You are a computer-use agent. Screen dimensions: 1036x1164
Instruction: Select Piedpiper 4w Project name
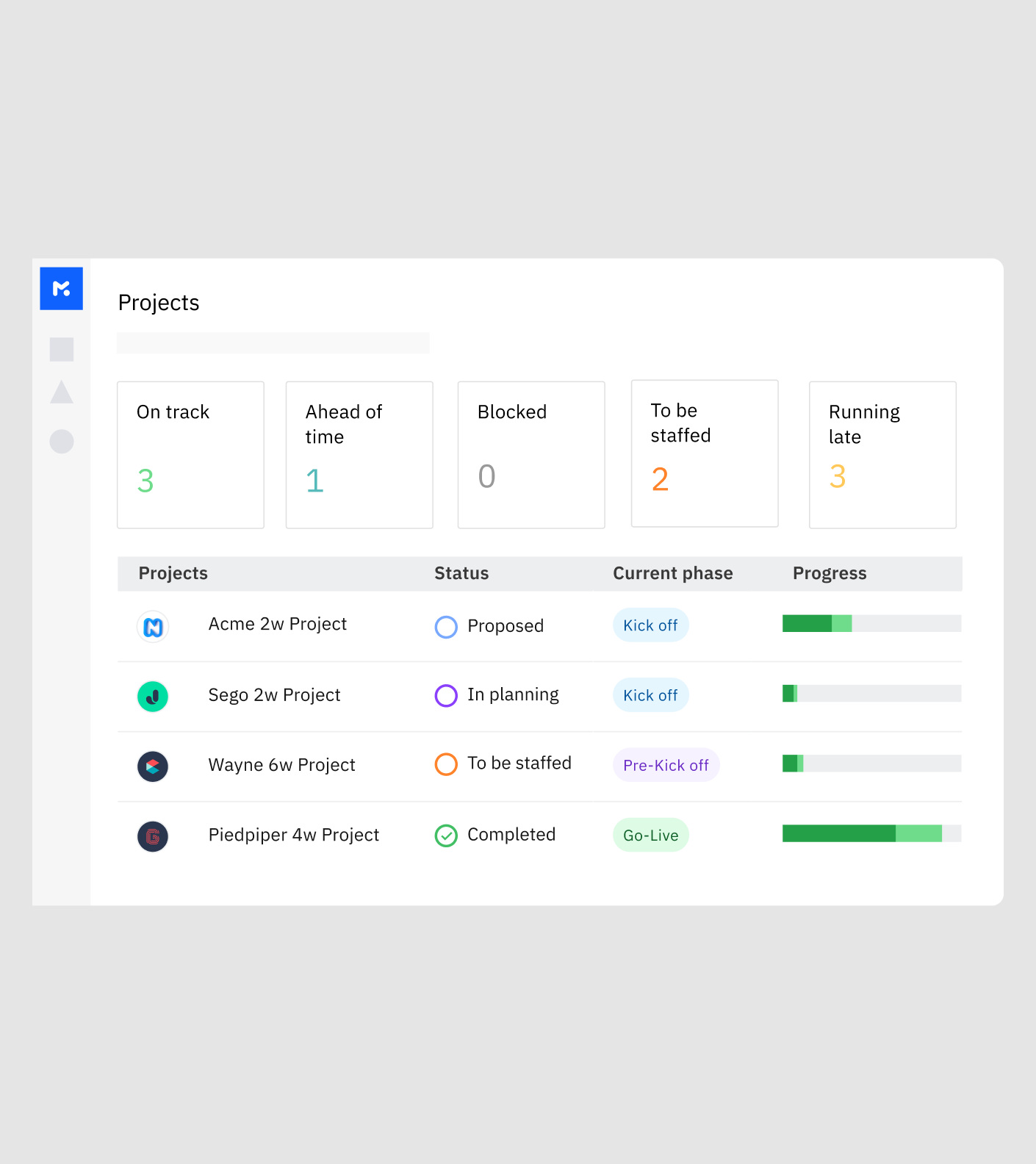(x=294, y=835)
